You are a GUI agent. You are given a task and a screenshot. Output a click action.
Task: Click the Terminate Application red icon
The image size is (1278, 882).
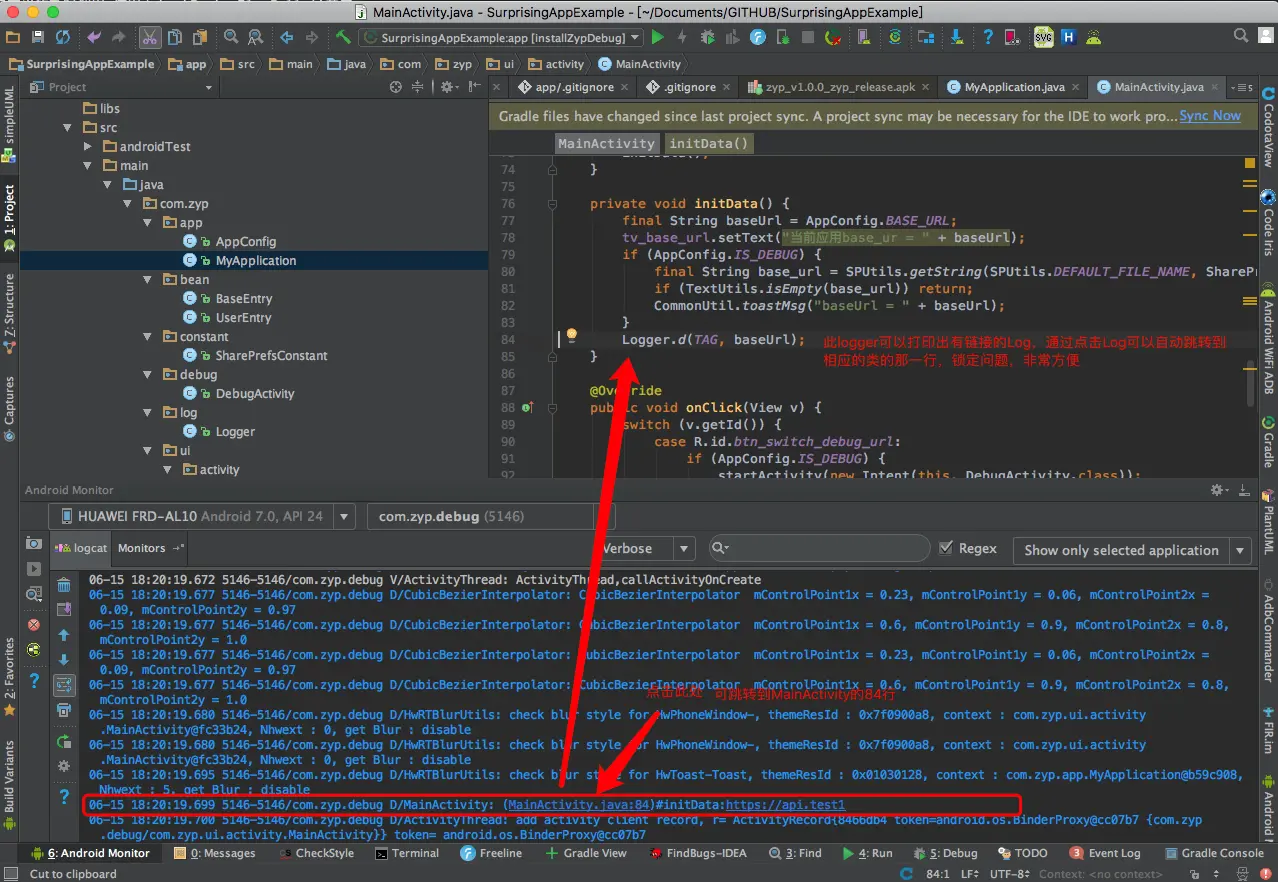coord(34,624)
